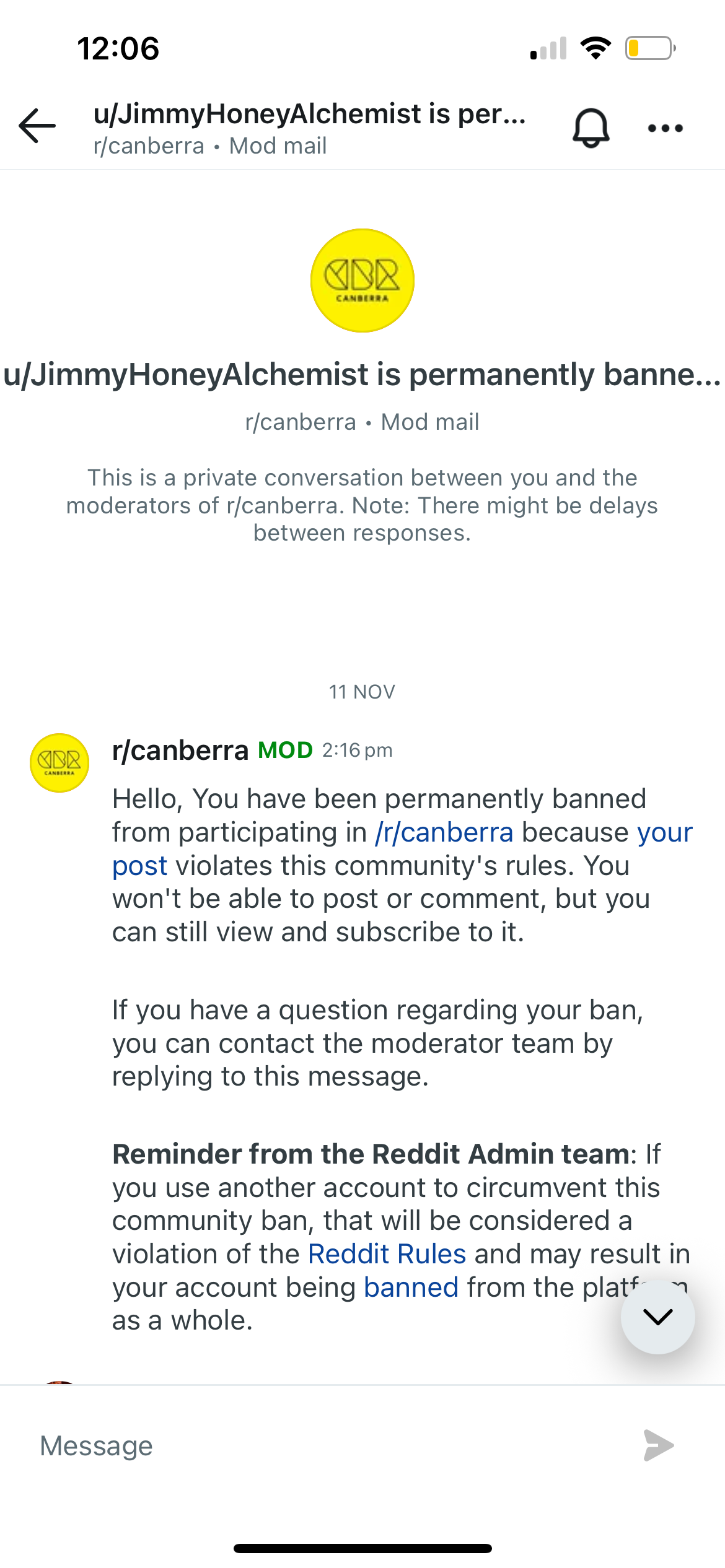Toggle the notification bell icon
725x1568 pixels.
(591, 128)
